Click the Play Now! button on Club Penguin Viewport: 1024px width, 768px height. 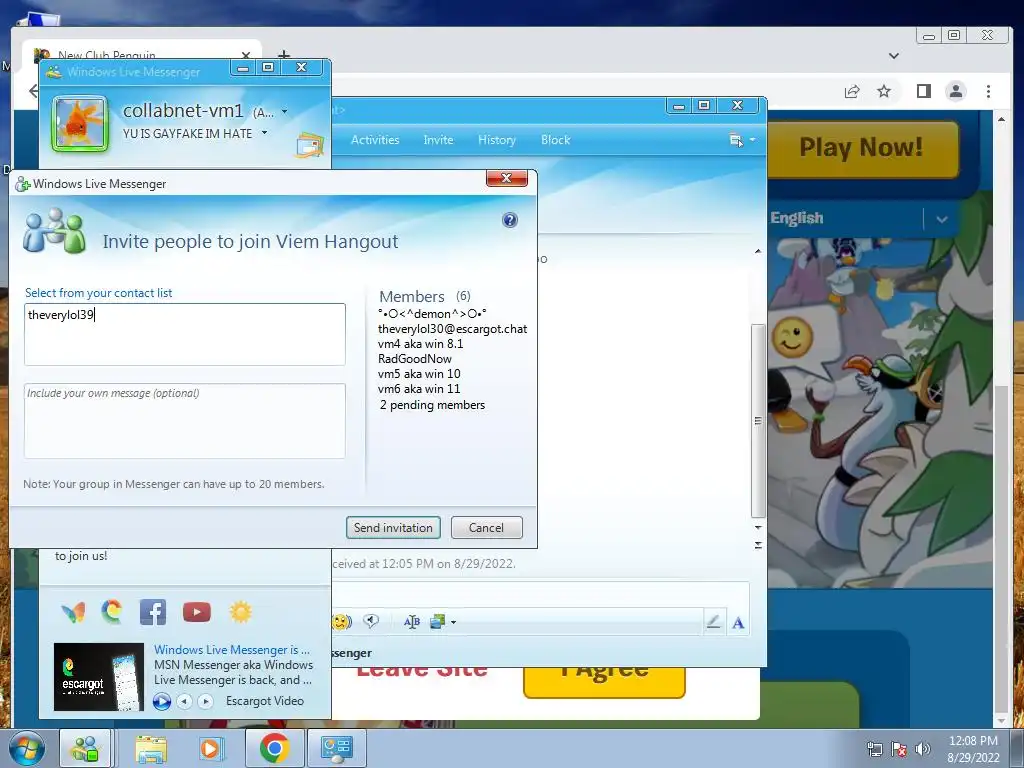click(x=861, y=148)
